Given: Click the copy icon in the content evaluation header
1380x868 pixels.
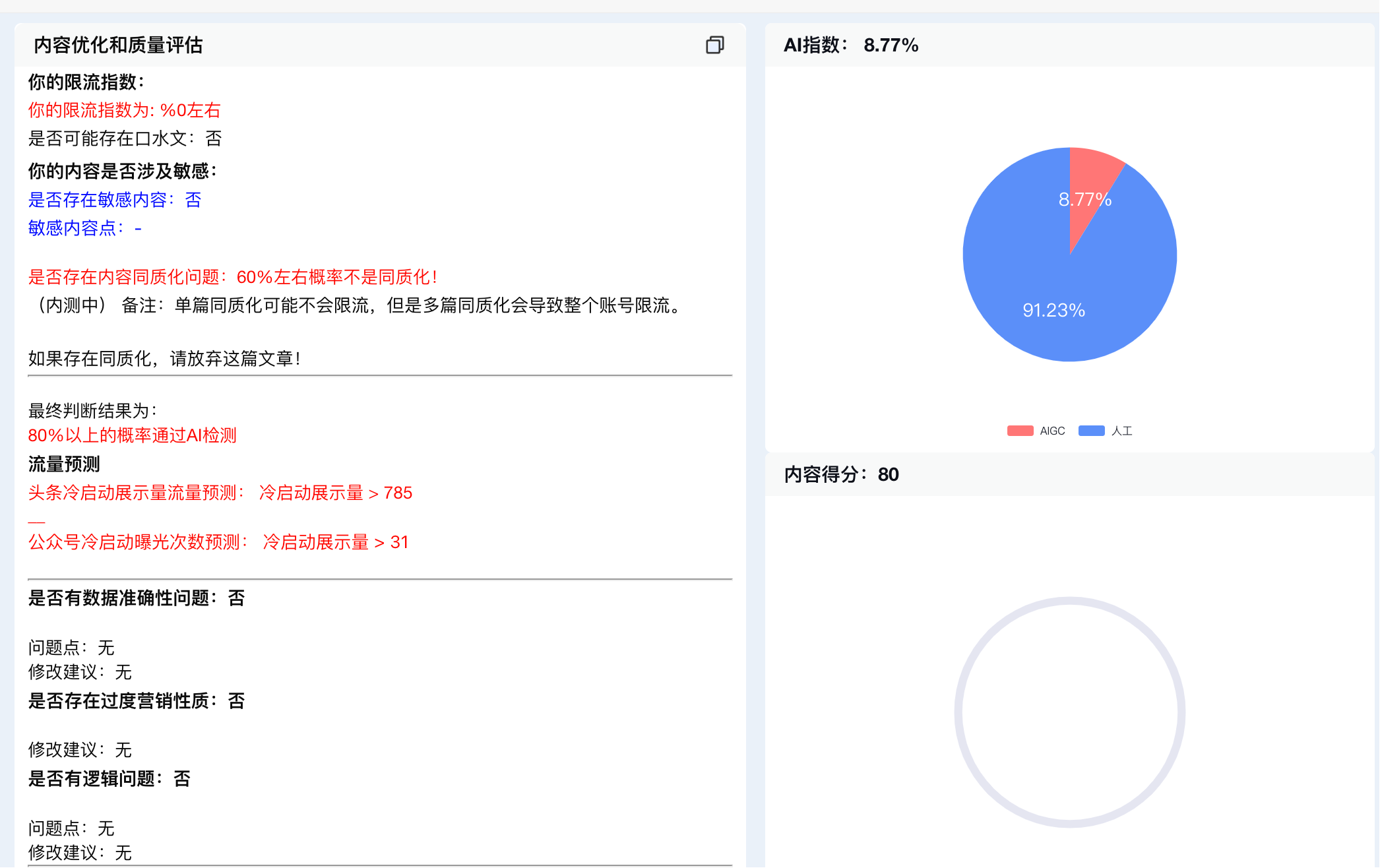Looking at the screenshot, I should [714, 45].
